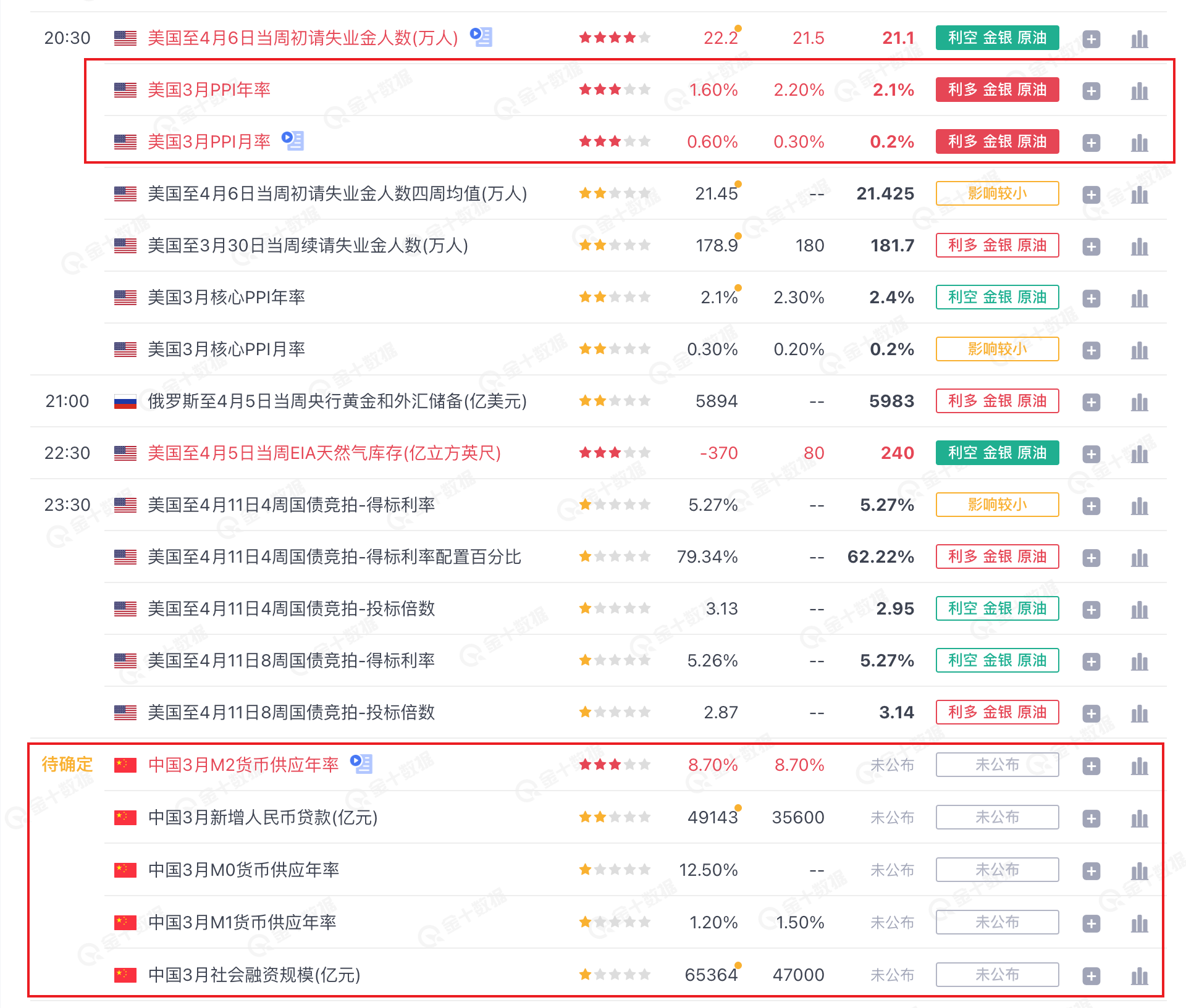Click the 待确定 time label
Viewport: 1186px width, 1008px height.
67,765
